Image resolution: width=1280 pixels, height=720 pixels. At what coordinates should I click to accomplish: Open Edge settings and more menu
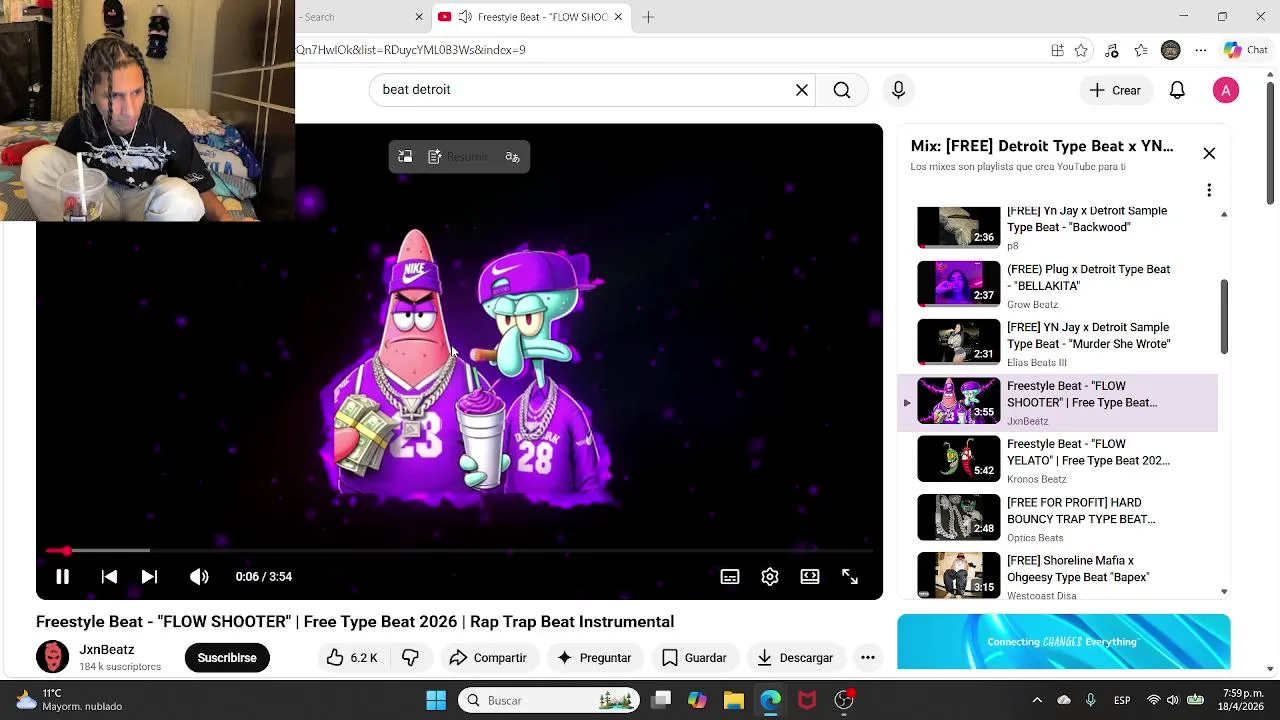[x=1201, y=51]
